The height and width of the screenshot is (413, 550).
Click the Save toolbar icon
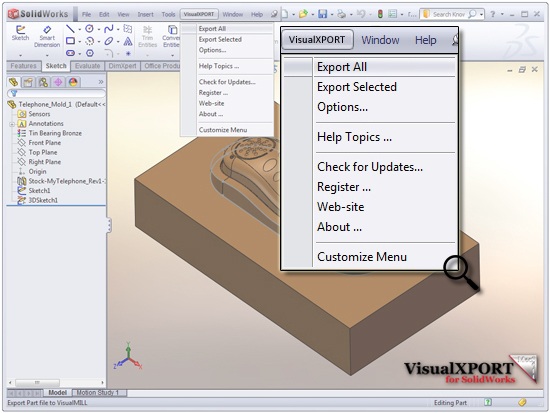point(322,14)
